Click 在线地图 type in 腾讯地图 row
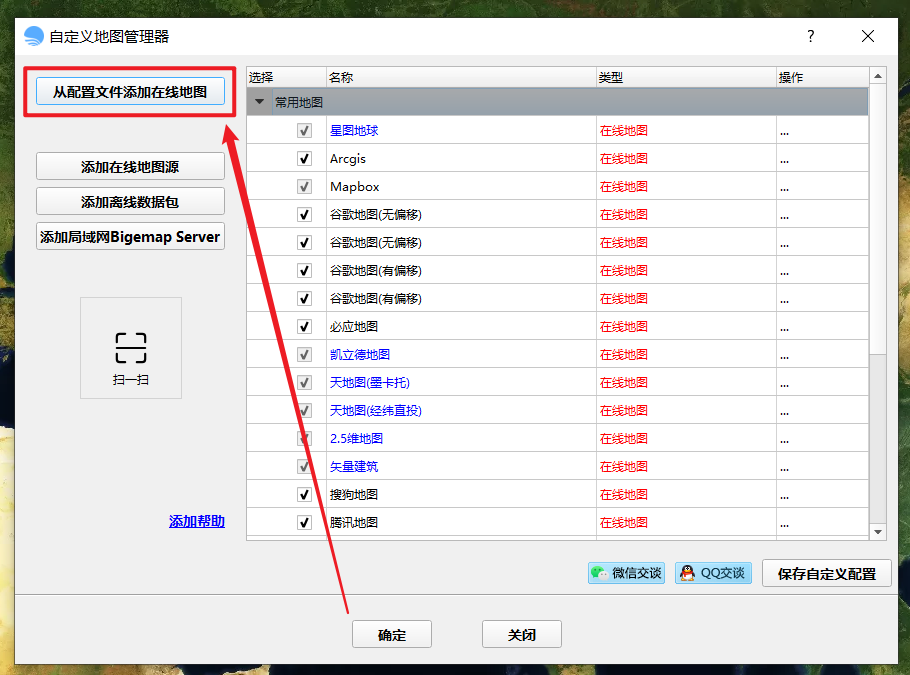Viewport: 910px width, 675px height. click(624, 522)
